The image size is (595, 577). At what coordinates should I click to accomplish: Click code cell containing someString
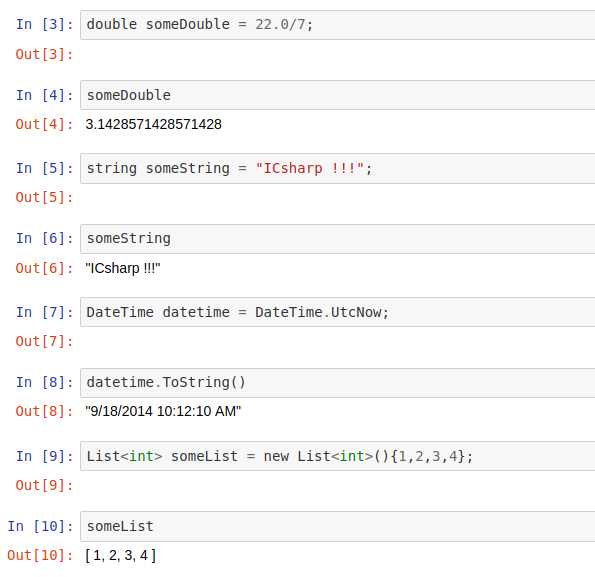338,239
